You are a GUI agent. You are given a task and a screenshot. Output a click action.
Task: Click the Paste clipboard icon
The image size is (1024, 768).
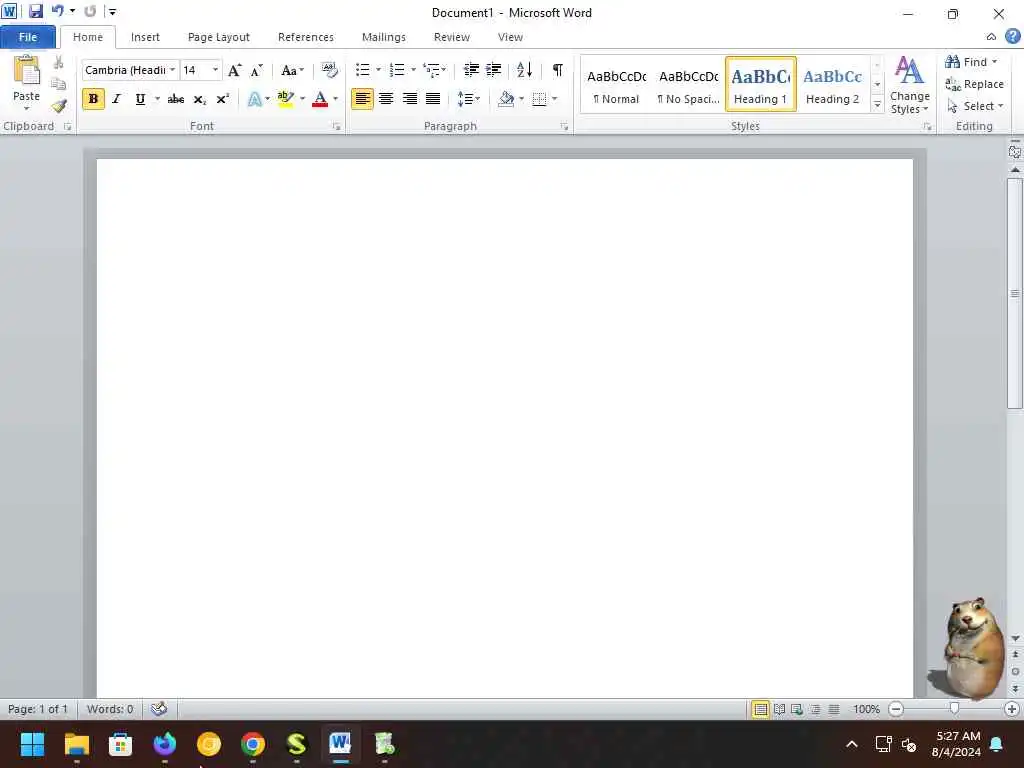click(x=26, y=71)
